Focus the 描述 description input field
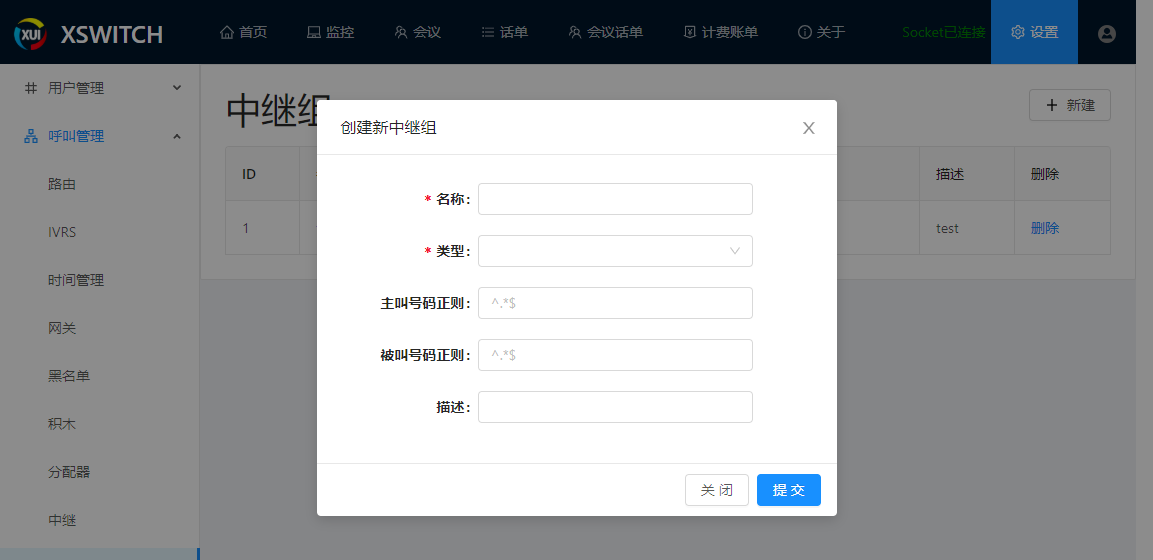Screen dimensions: 1153x560 click(615, 407)
